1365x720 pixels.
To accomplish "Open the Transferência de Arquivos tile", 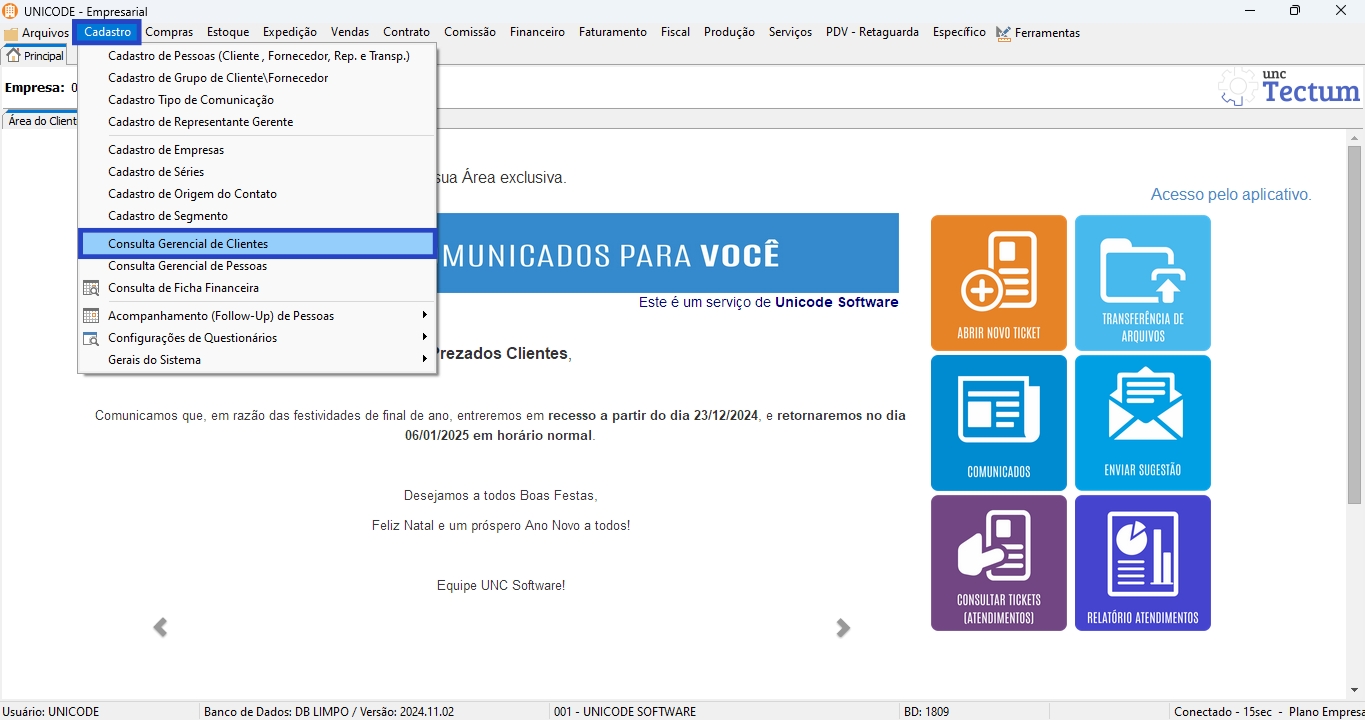I will tap(1142, 283).
